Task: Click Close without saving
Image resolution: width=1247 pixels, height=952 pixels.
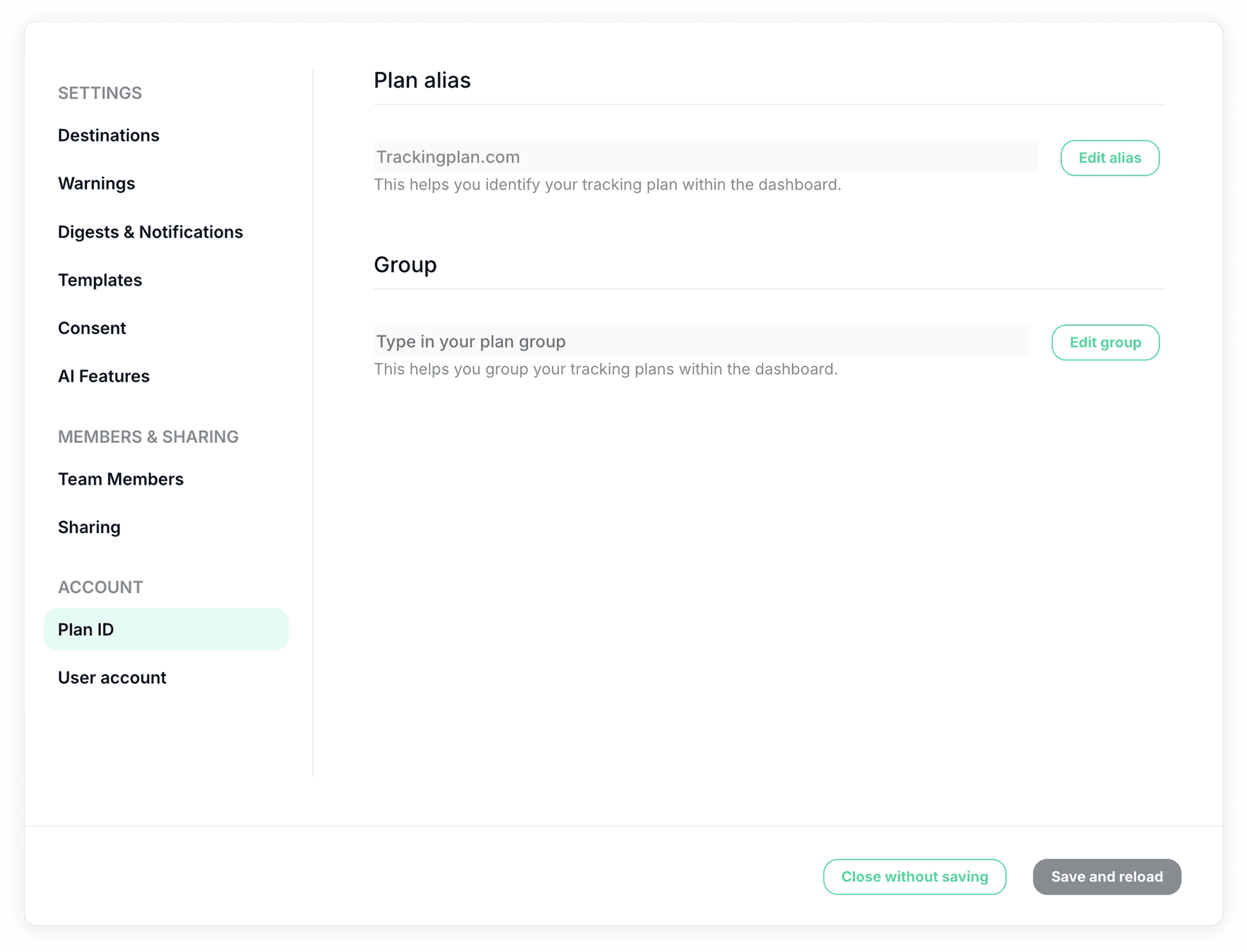Action: pyautogui.click(x=914, y=876)
